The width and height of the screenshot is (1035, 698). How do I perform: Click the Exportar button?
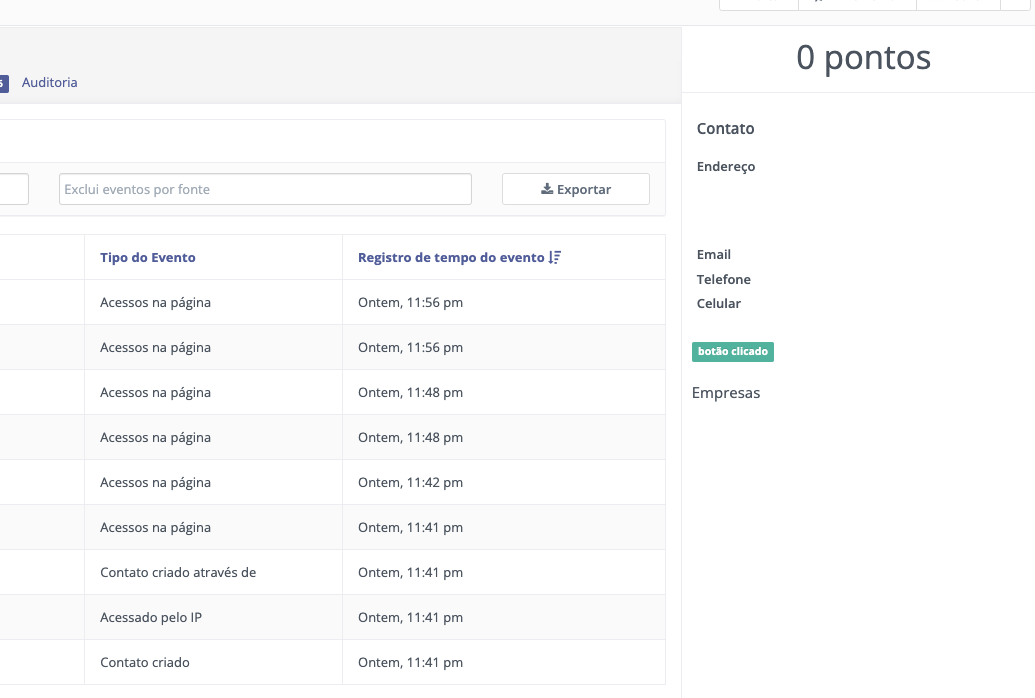576,189
